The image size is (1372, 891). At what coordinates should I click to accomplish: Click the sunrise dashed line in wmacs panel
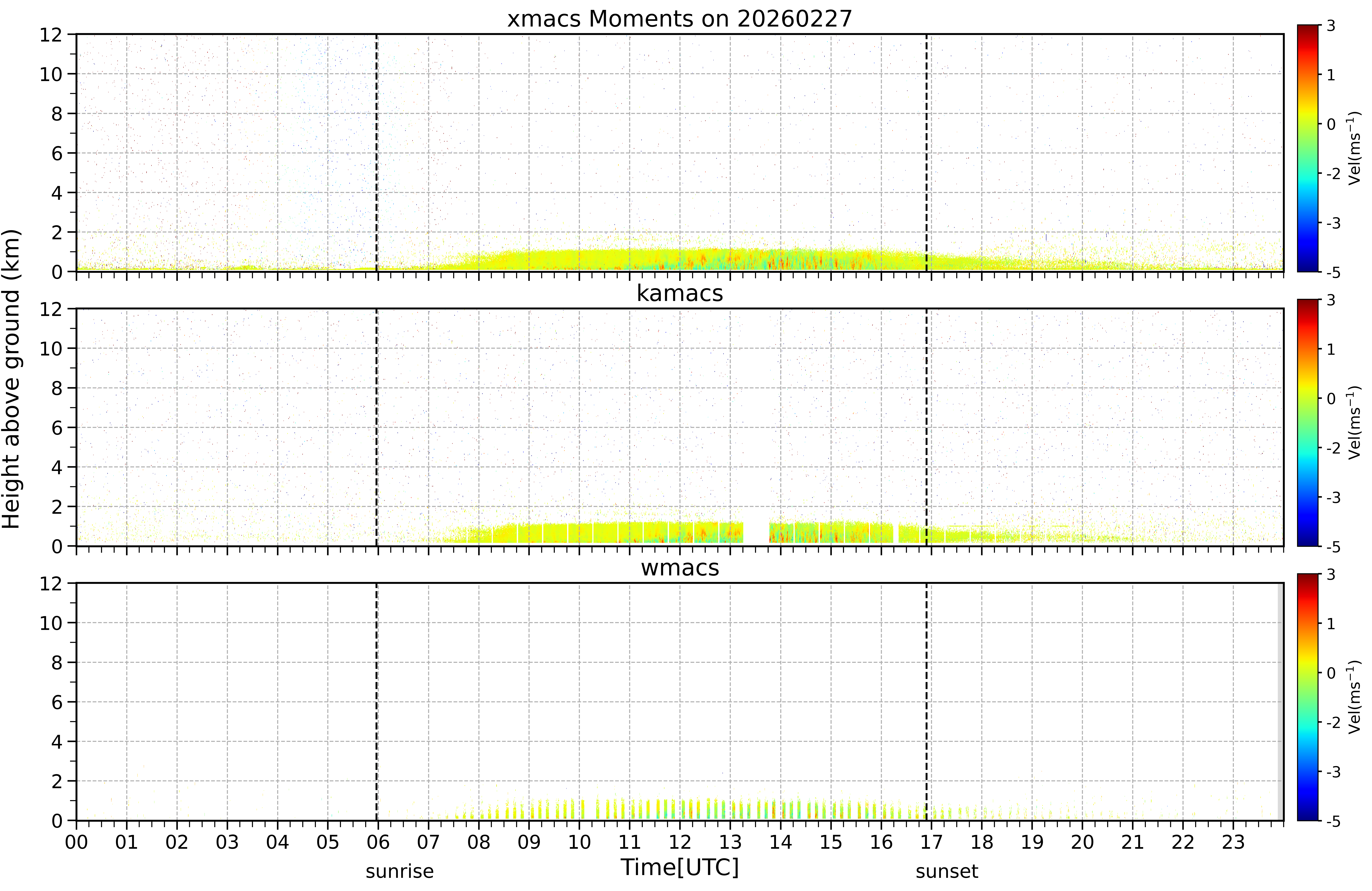pyautogui.click(x=376, y=702)
